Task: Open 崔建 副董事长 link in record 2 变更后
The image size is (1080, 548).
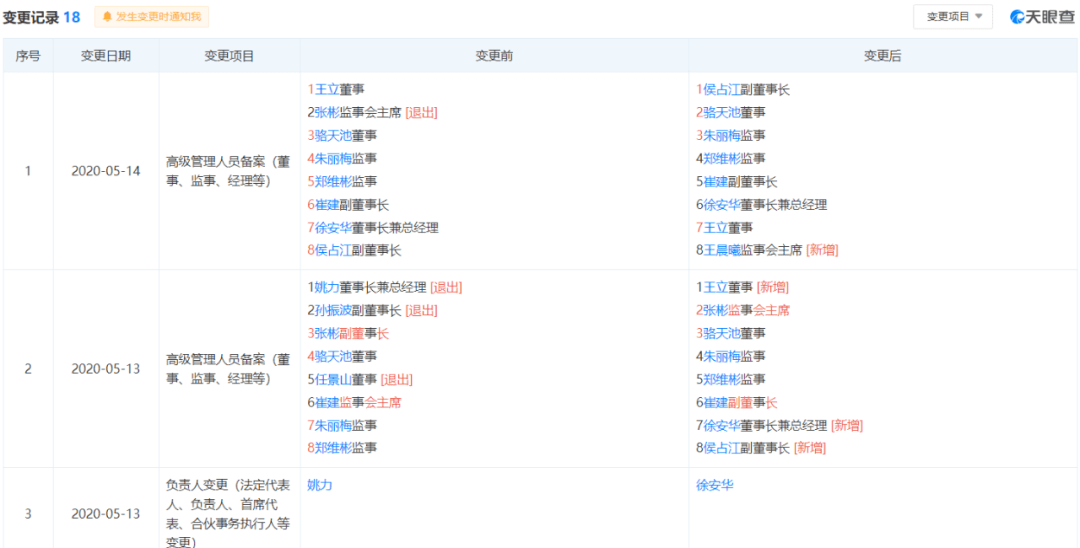Action: (x=716, y=402)
